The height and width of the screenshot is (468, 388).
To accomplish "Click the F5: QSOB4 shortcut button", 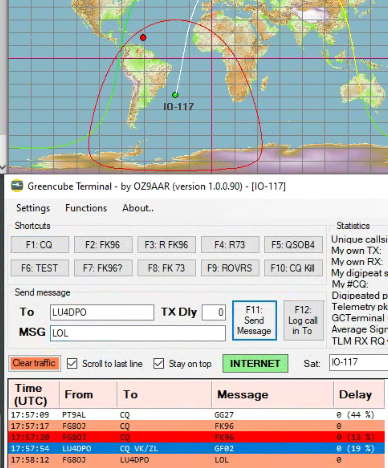I will click(293, 245).
